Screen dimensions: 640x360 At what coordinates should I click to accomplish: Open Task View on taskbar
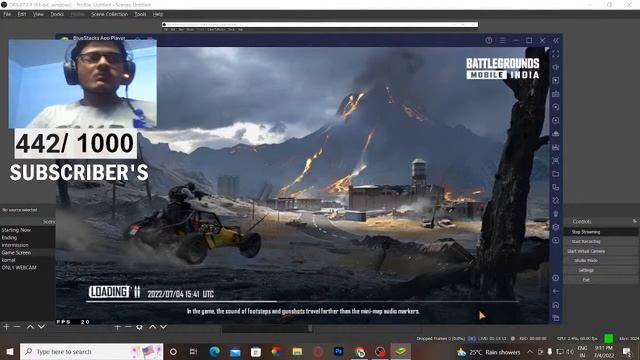193,351
